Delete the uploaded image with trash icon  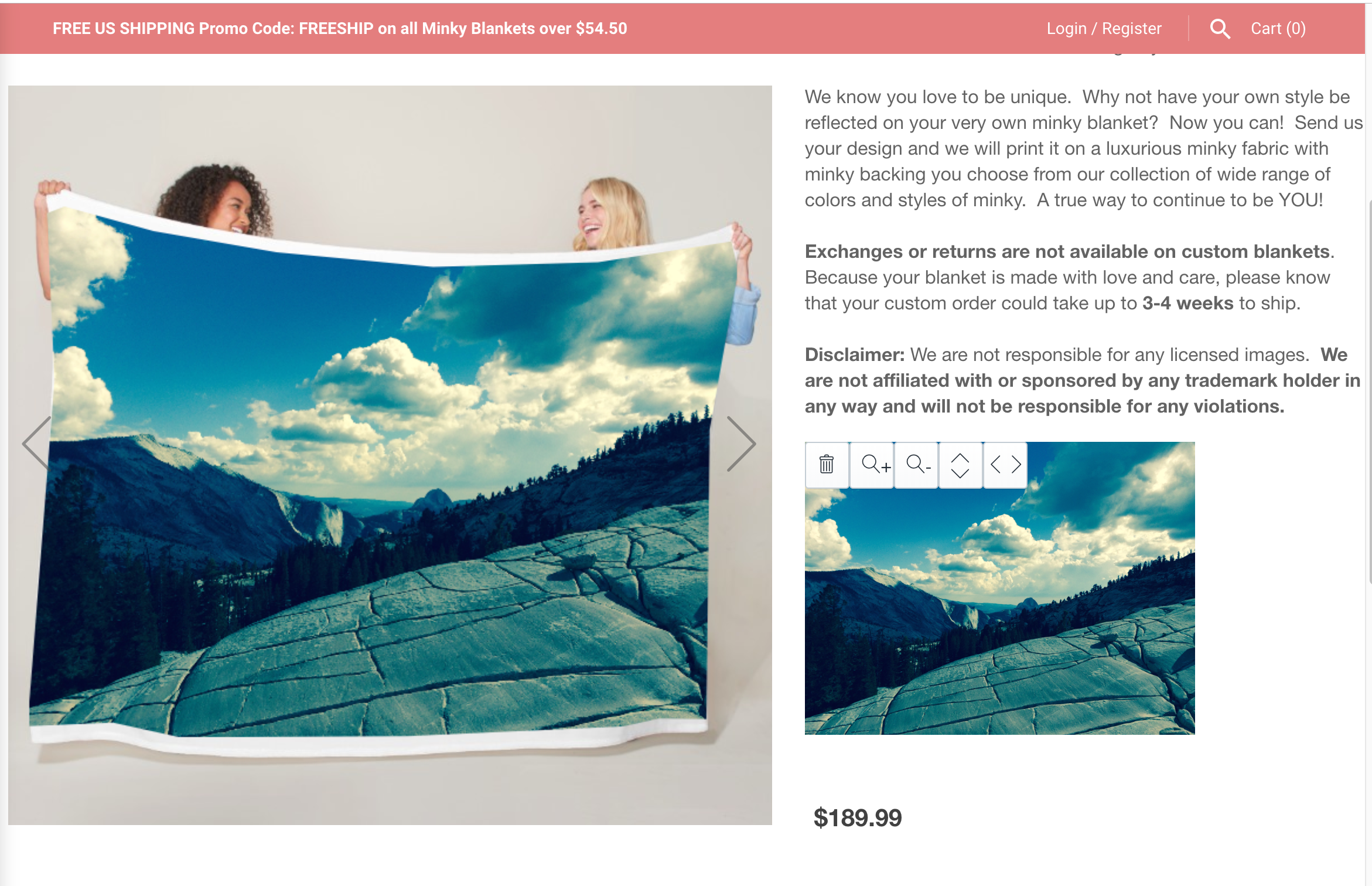(x=827, y=465)
